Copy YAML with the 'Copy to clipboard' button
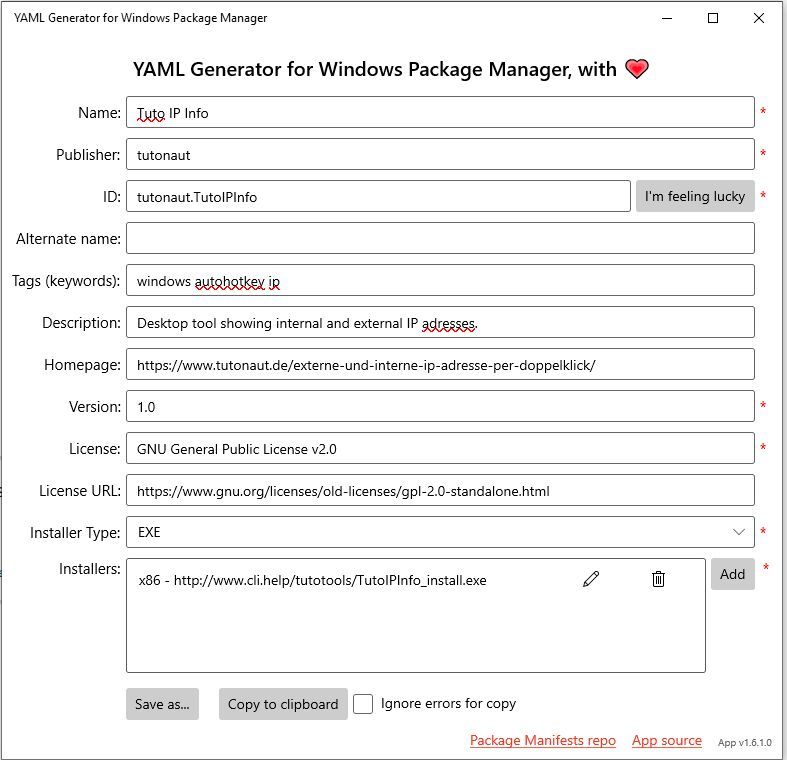The width and height of the screenshot is (787, 760). 283,704
